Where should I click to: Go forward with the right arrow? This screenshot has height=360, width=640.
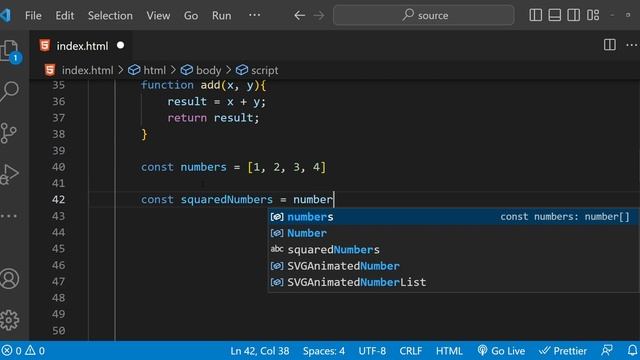(319, 16)
